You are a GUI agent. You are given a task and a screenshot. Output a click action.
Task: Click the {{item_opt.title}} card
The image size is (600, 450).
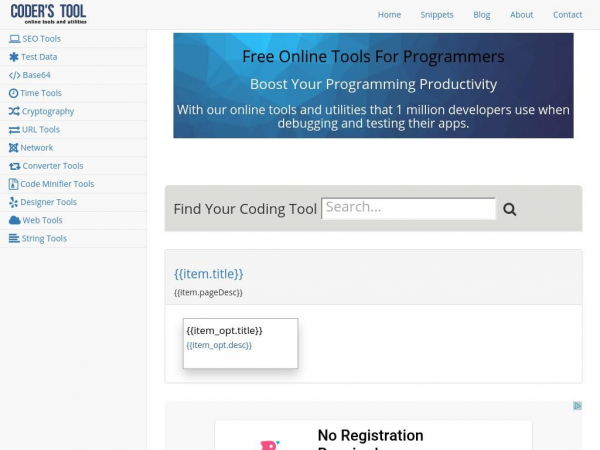click(240, 343)
